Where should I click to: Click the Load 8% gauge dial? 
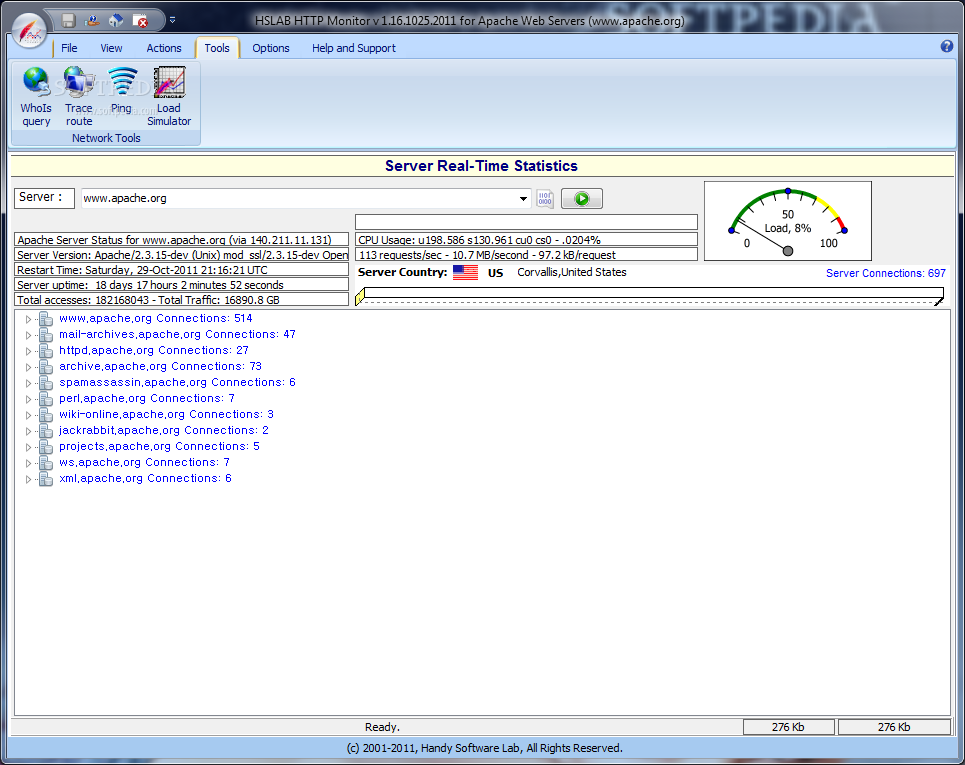tap(788, 221)
